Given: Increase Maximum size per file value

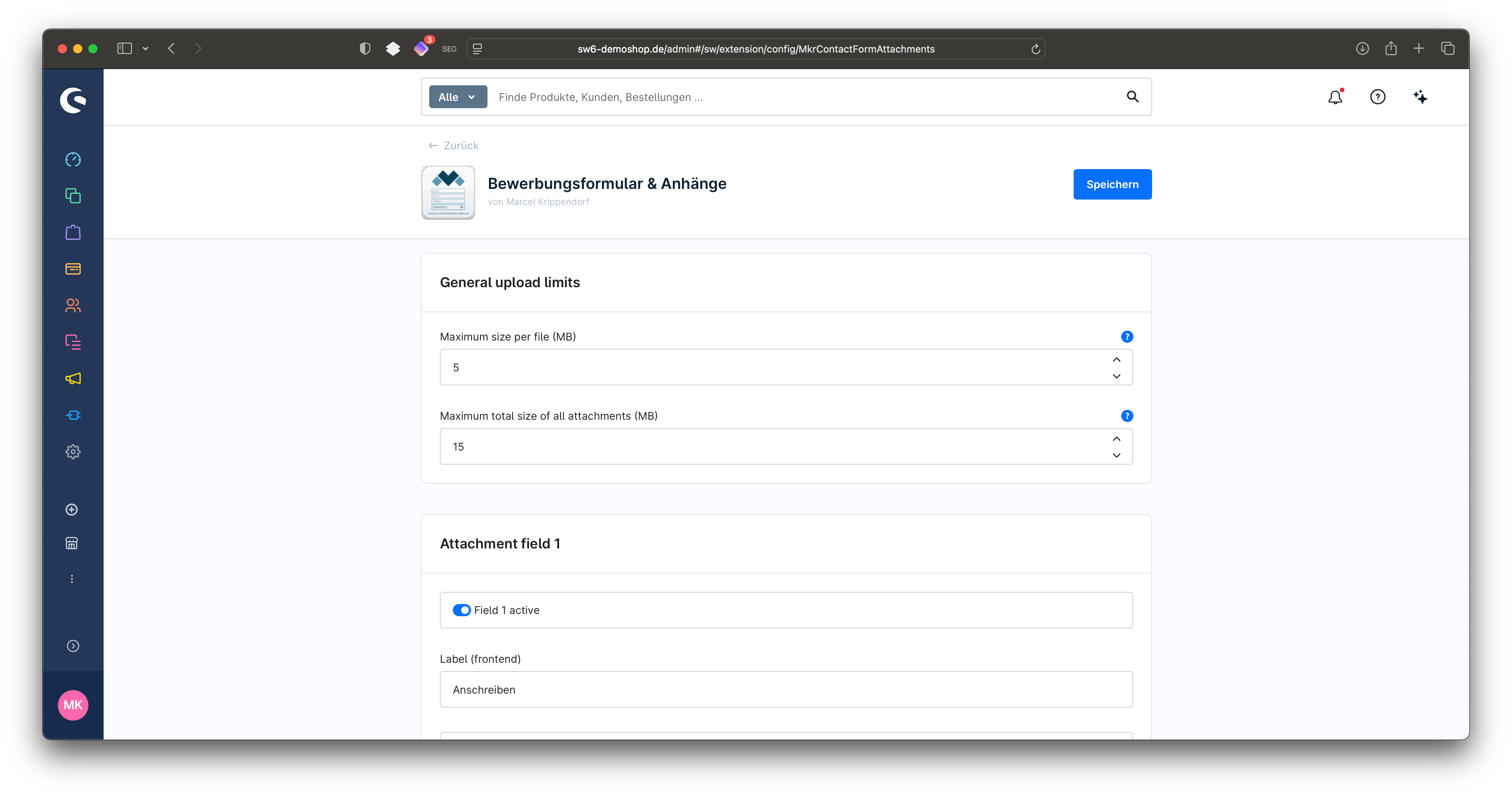Looking at the screenshot, I should click(x=1116, y=359).
